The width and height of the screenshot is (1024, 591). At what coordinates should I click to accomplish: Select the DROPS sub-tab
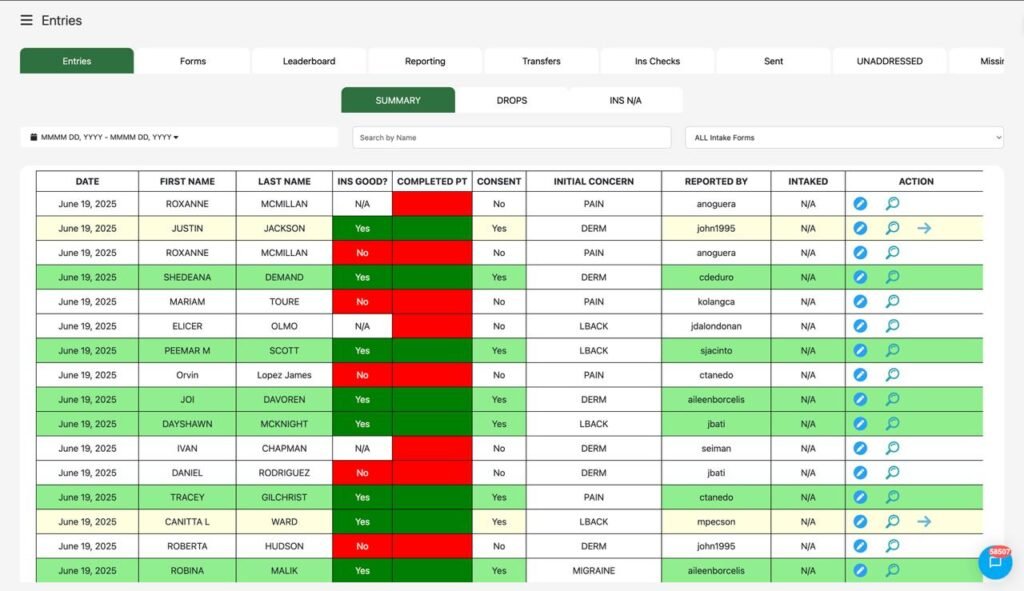(512, 100)
